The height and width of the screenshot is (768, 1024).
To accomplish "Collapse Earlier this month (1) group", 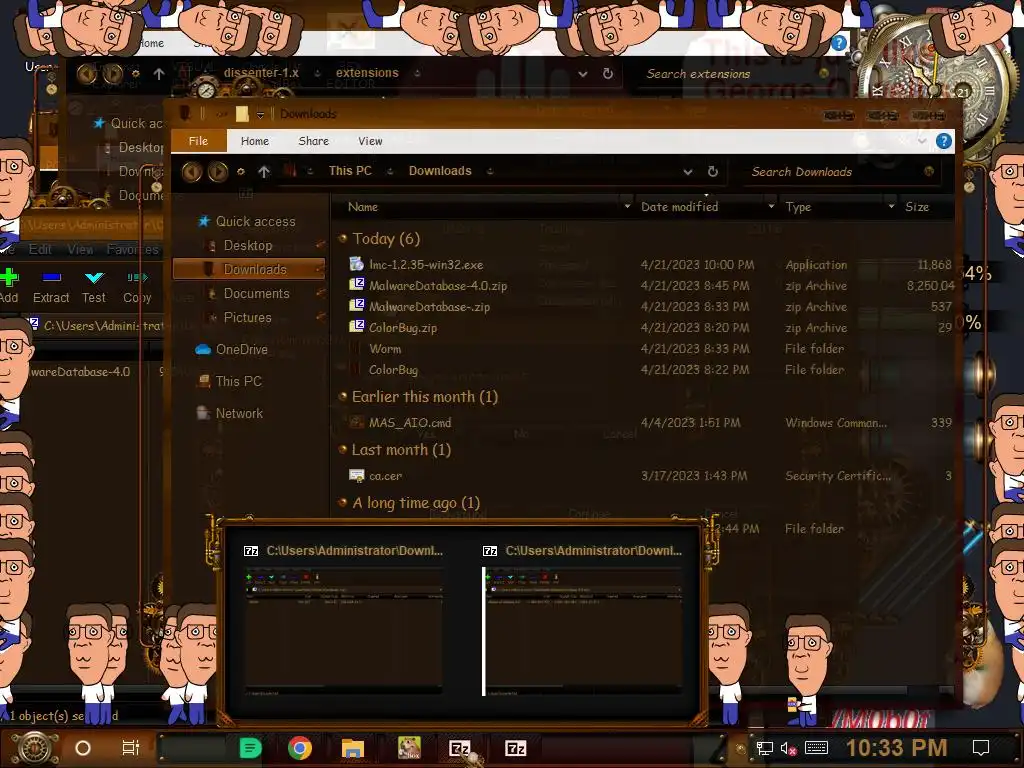I will coord(343,396).
